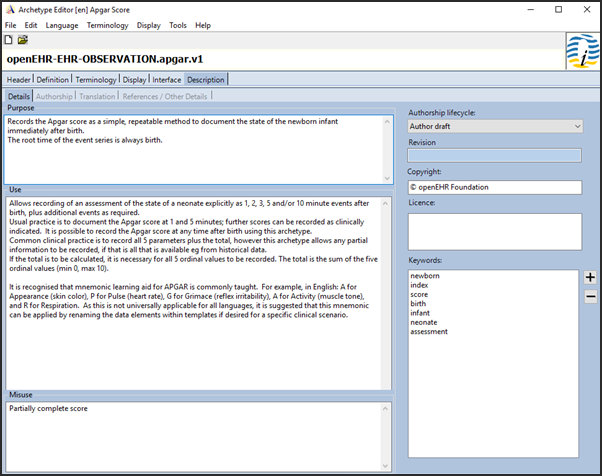The image size is (602, 476).
Task: Click Purpose scrollbar up arrow
Action: [x=387, y=121]
